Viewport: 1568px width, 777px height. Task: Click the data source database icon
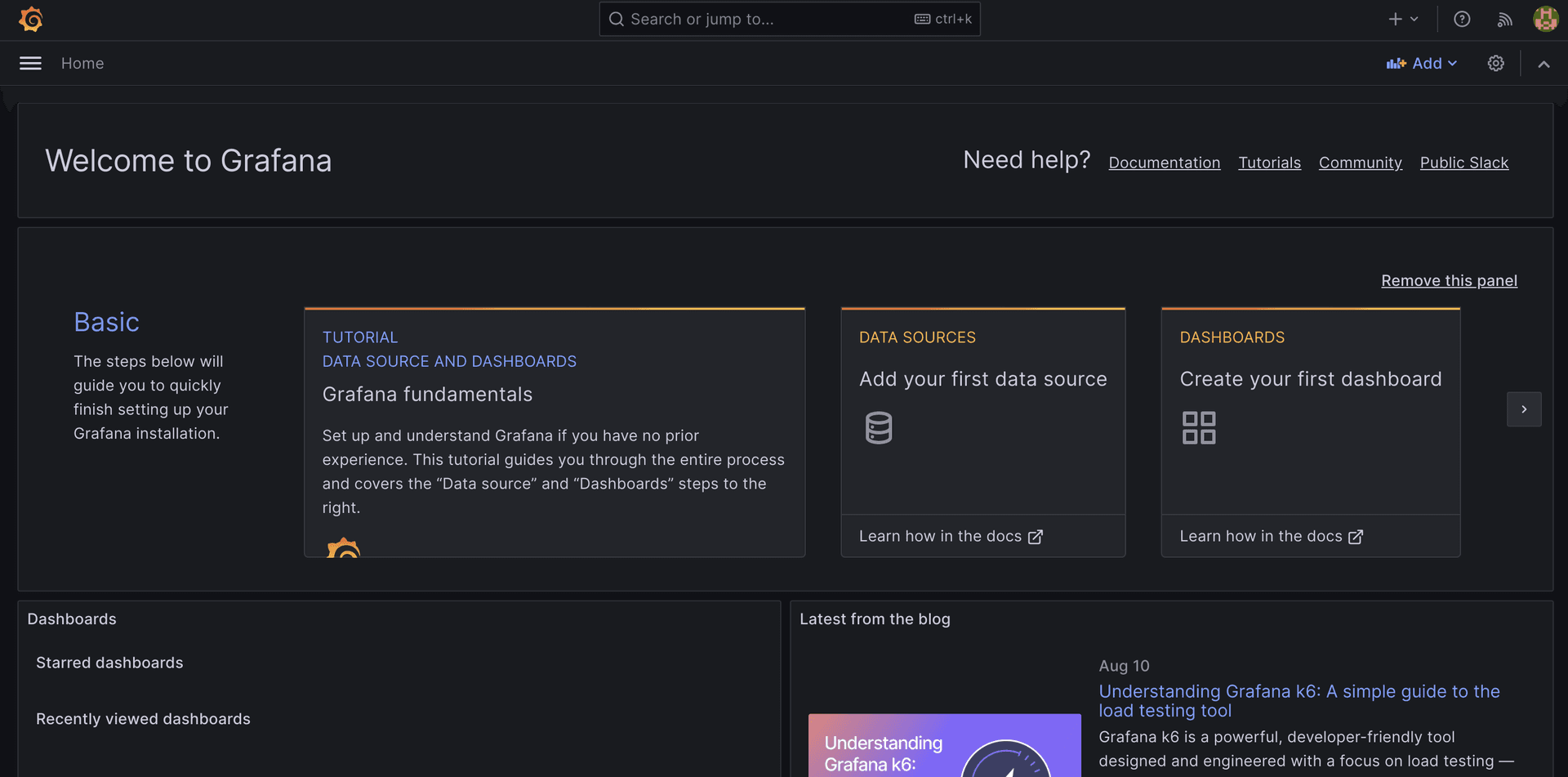[879, 428]
